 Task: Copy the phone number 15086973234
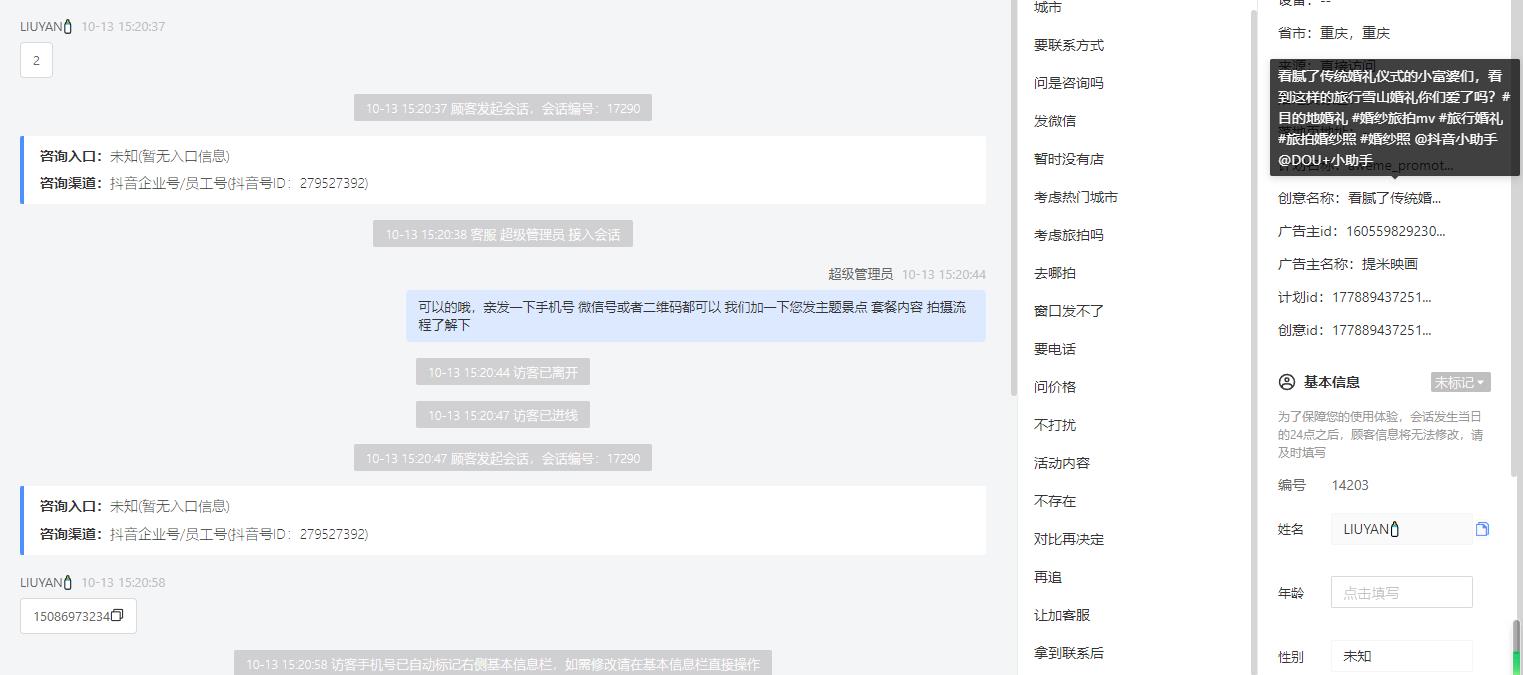117,615
